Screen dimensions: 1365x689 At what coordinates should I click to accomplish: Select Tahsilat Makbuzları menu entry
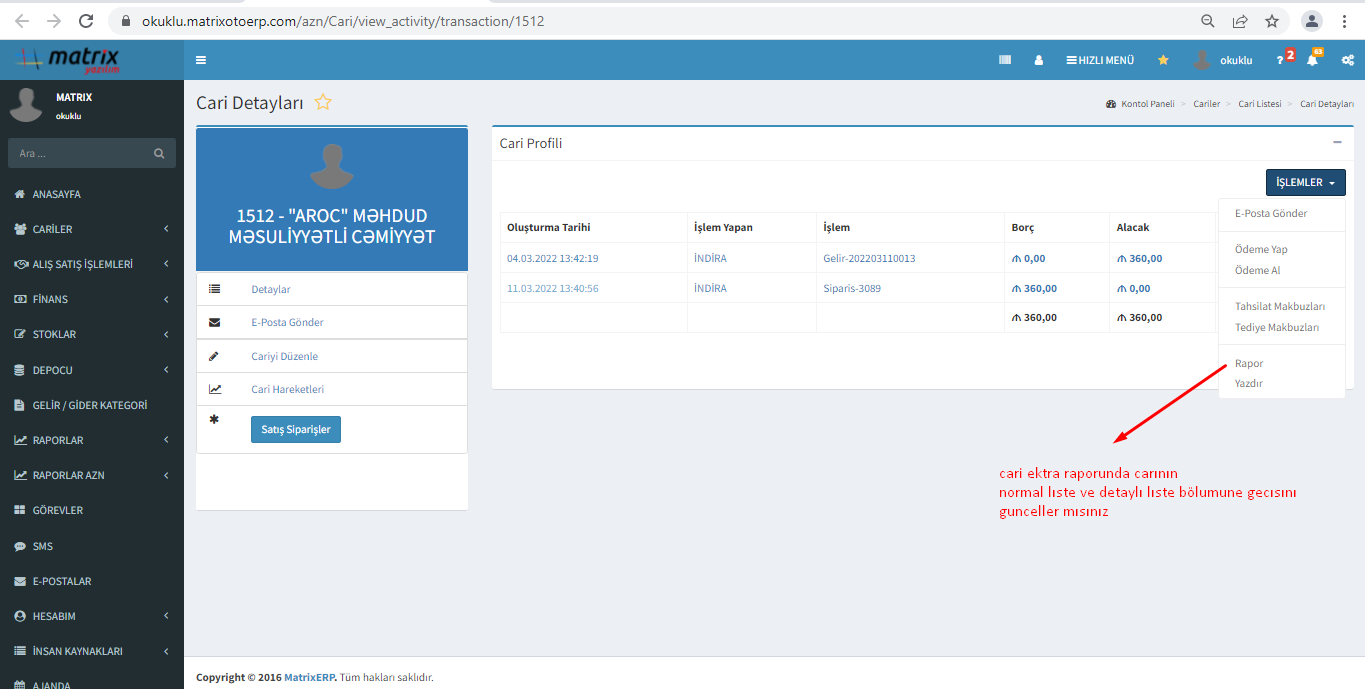1279,306
